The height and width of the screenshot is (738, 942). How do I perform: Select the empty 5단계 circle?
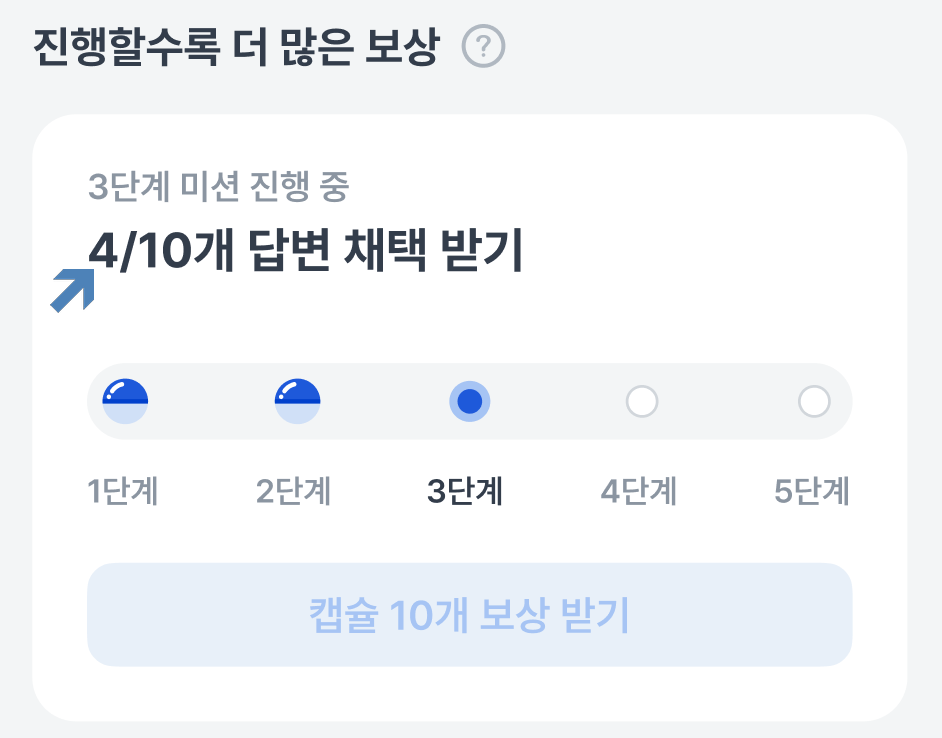point(814,401)
